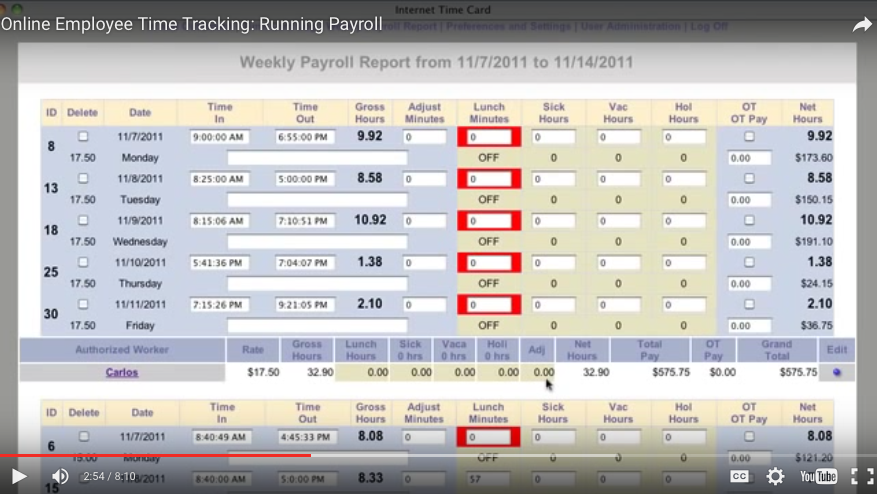Image resolution: width=877 pixels, height=494 pixels.
Task: Click the Time Out field showing 9:21:05 PM
Action: 305,305
